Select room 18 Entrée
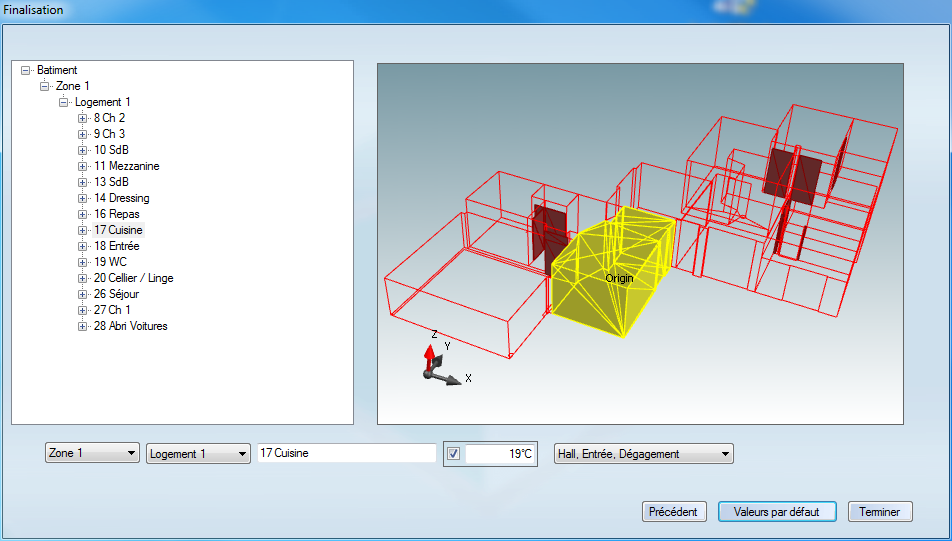The width and height of the screenshot is (952, 541). 117,246
